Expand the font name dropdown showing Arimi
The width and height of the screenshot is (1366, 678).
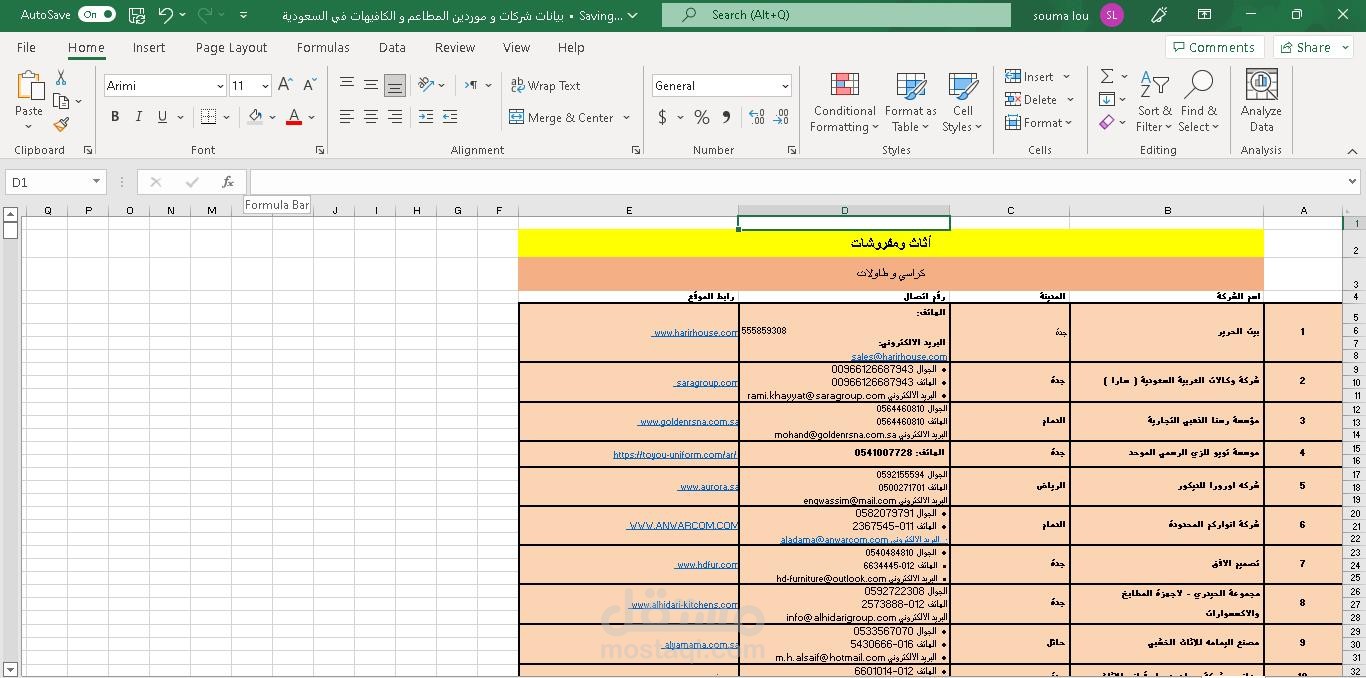[x=220, y=86]
